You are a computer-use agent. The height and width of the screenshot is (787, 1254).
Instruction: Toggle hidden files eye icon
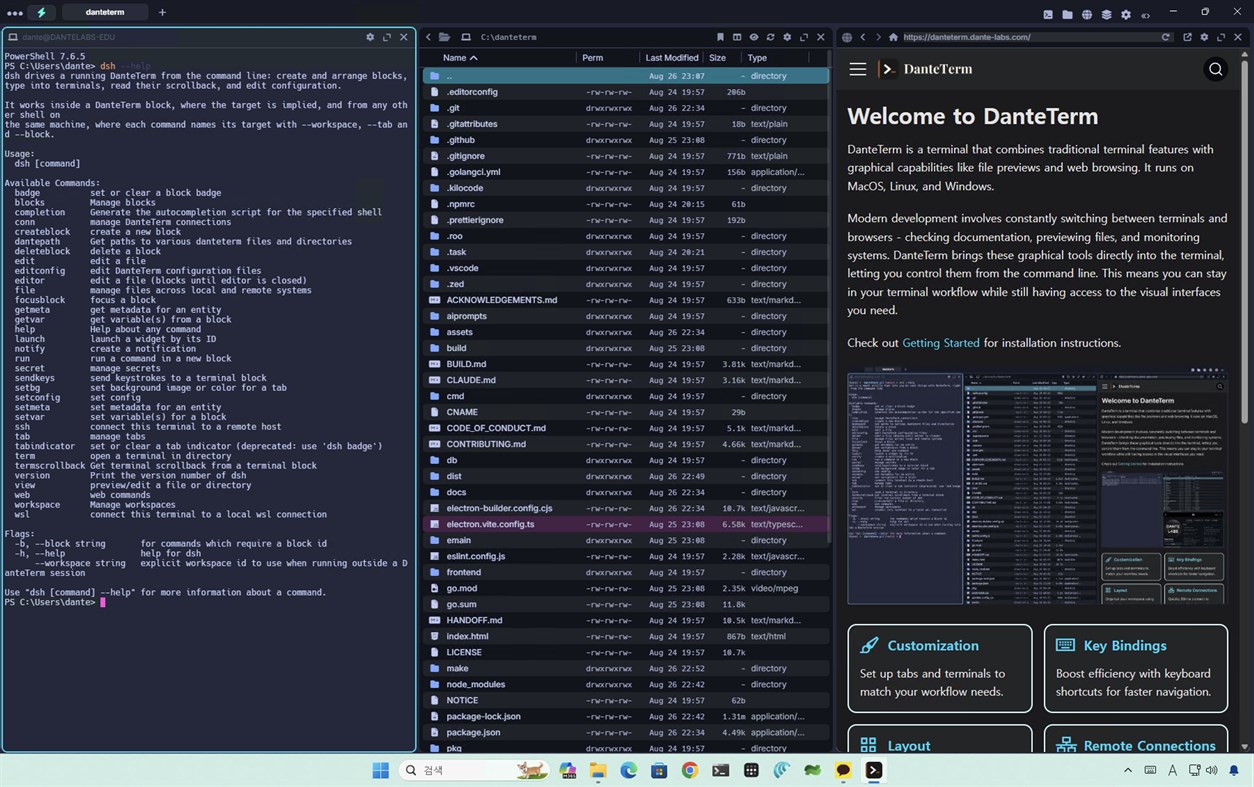[754, 37]
